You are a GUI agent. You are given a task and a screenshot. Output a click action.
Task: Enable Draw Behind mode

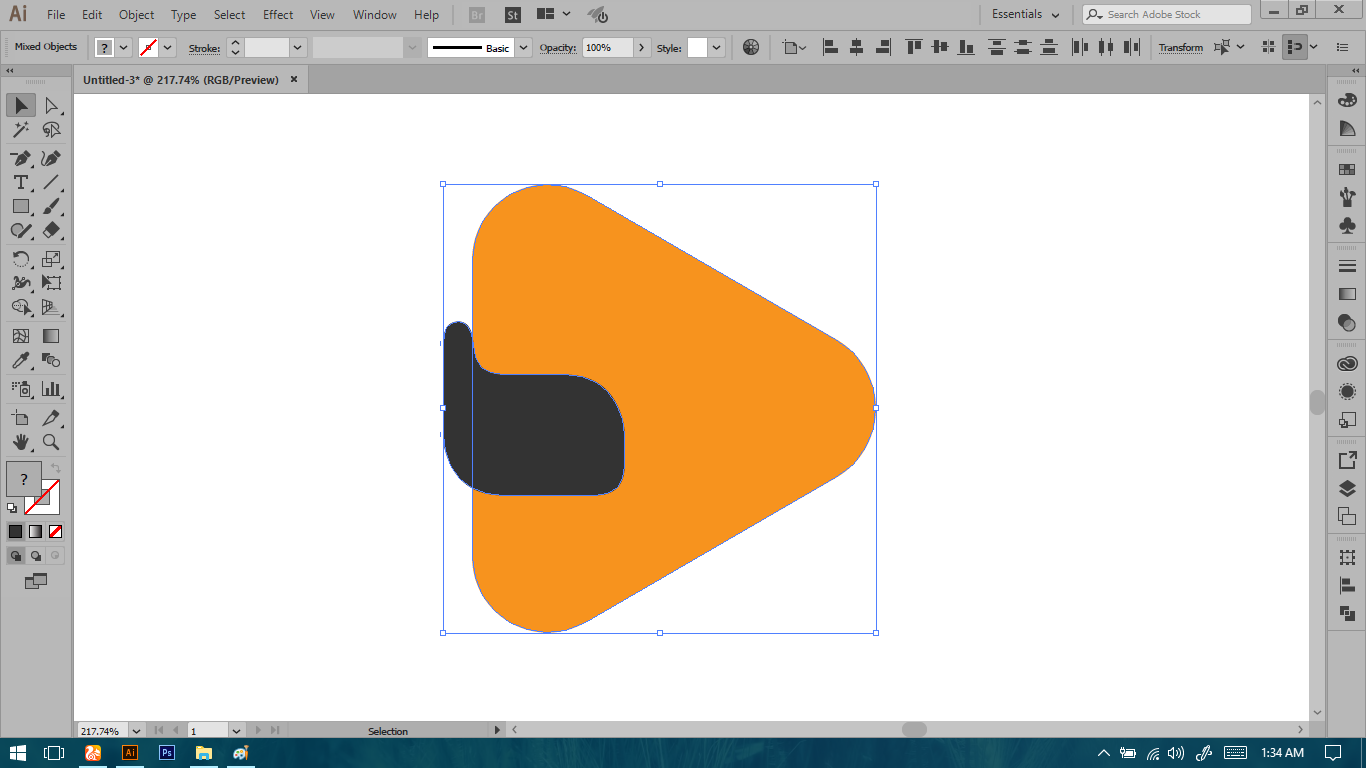pos(36,556)
